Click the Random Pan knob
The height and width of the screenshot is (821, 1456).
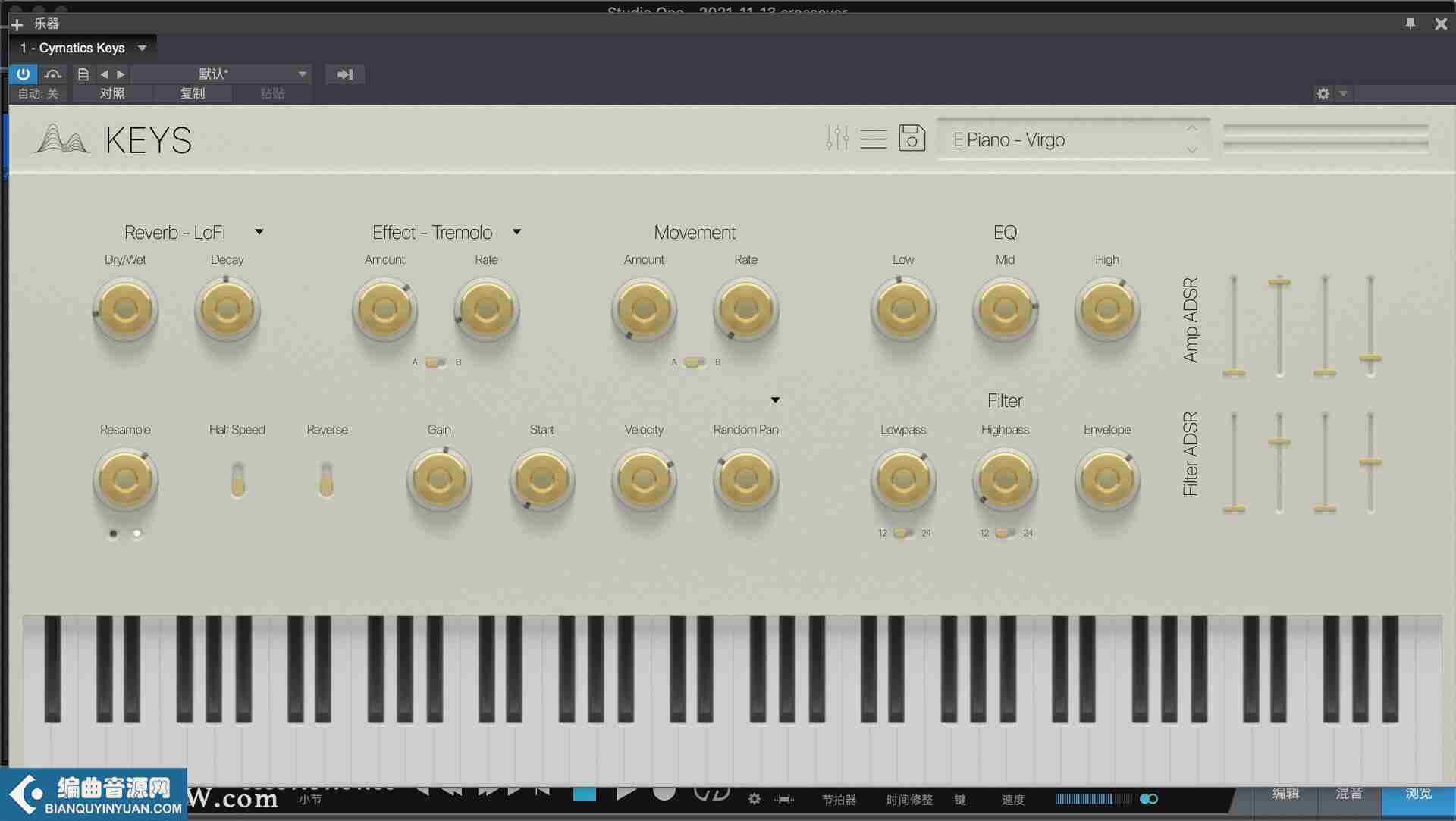[745, 480]
